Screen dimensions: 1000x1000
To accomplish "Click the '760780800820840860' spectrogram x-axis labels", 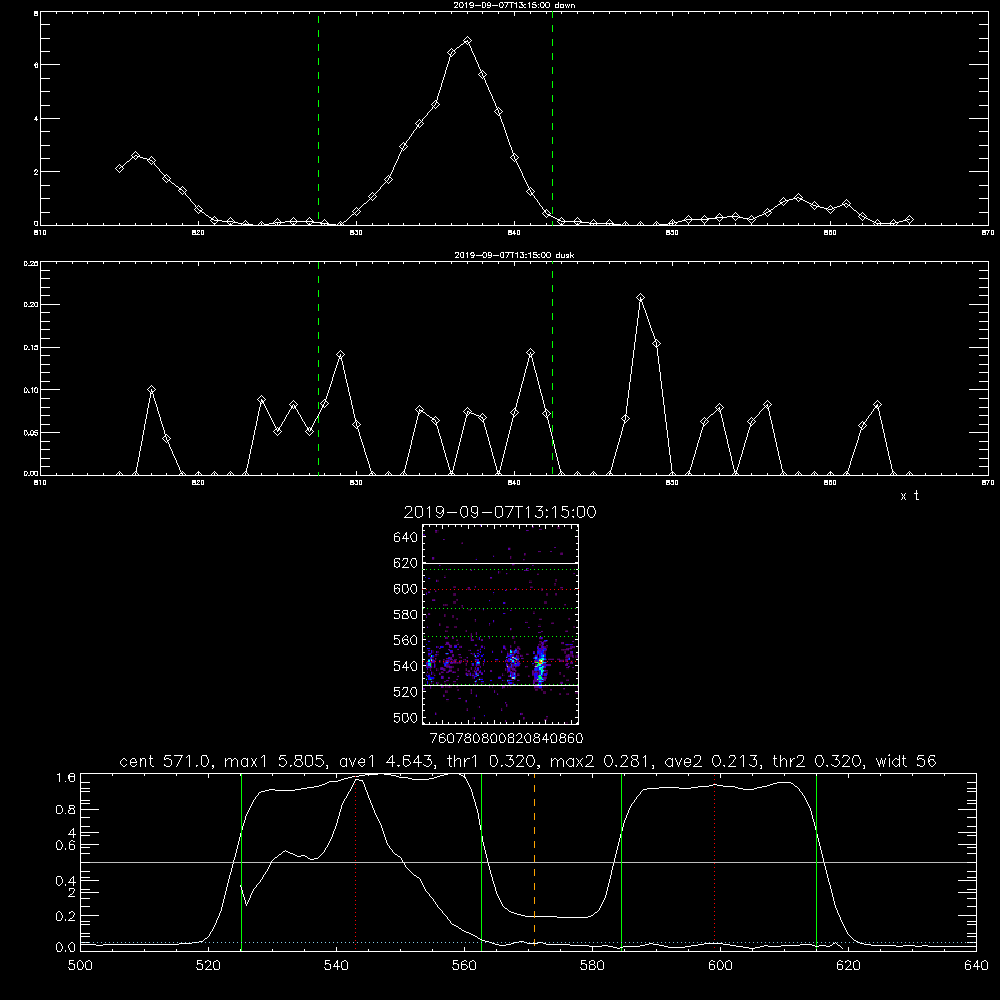I will pos(507,739).
